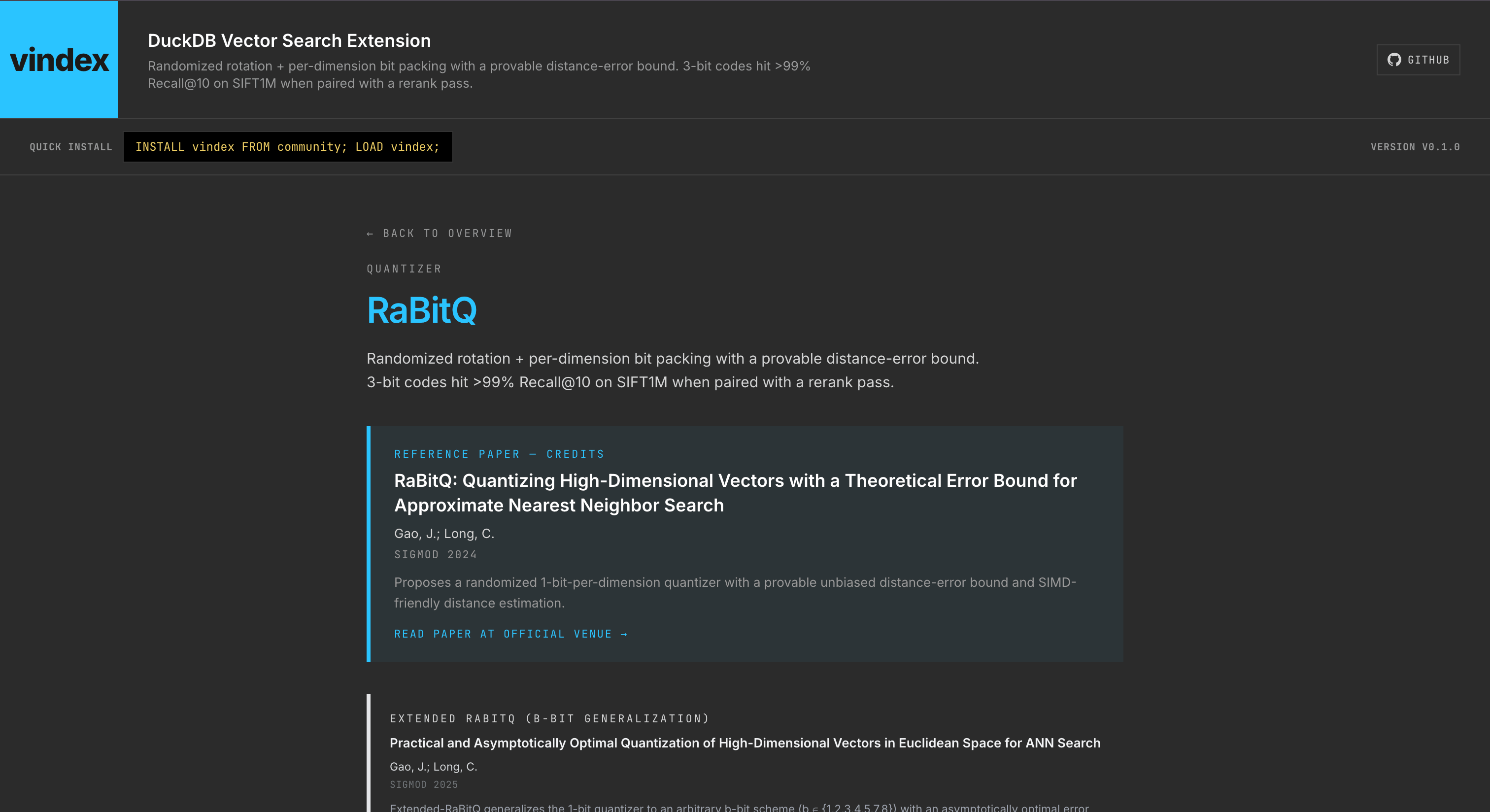Select the quick install command snippet

287,147
